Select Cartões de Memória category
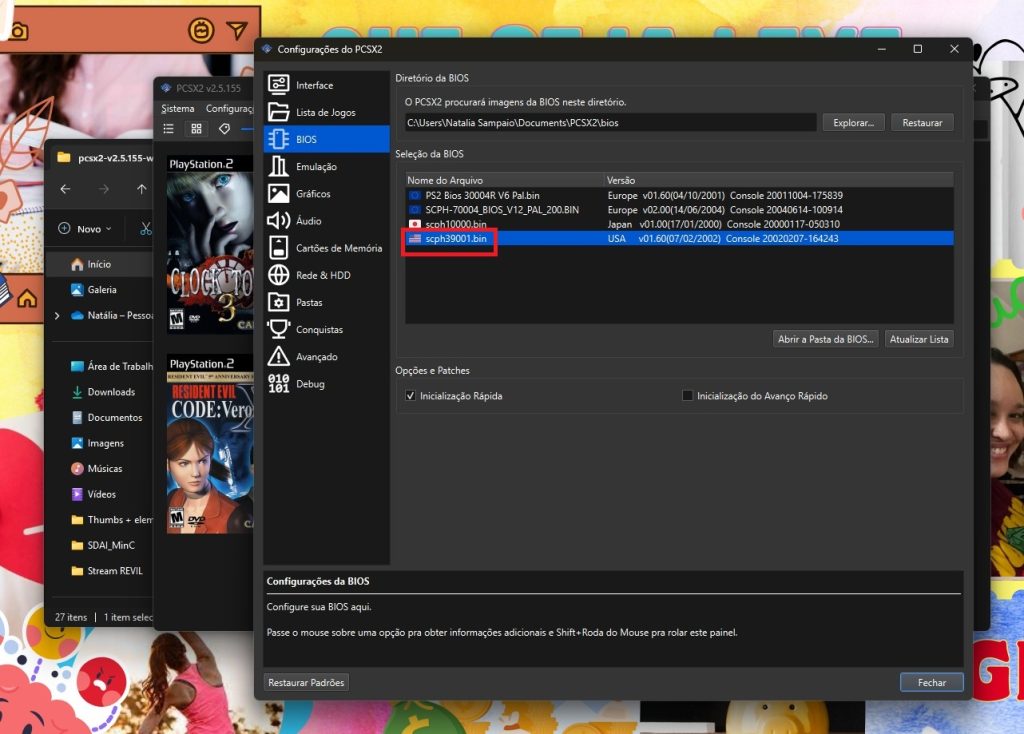Image resolution: width=1024 pixels, height=734 pixels. pyautogui.click(x=338, y=248)
